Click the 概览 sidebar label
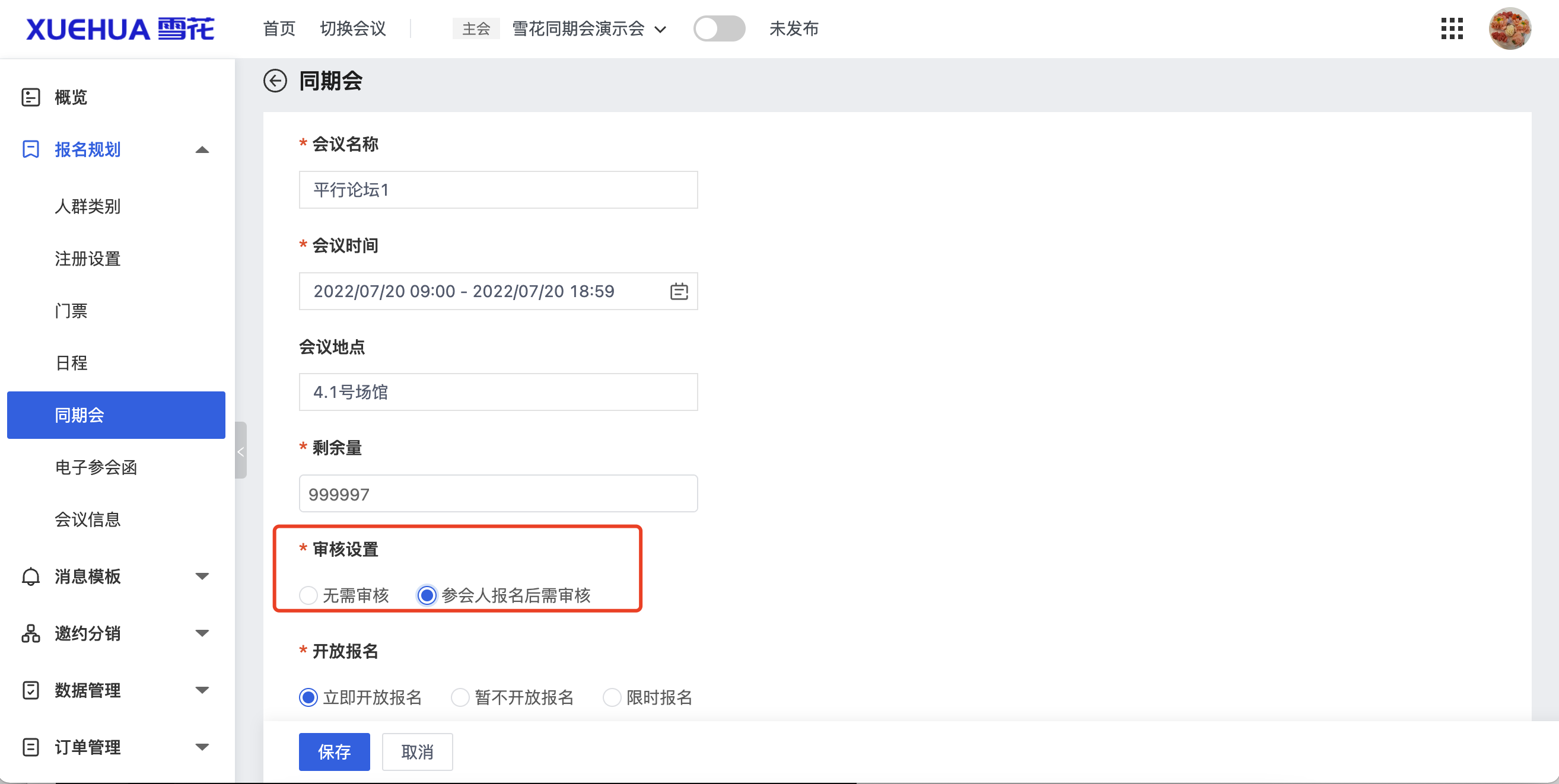This screenshot has height=784, width=1559. (x=71, y=97)
